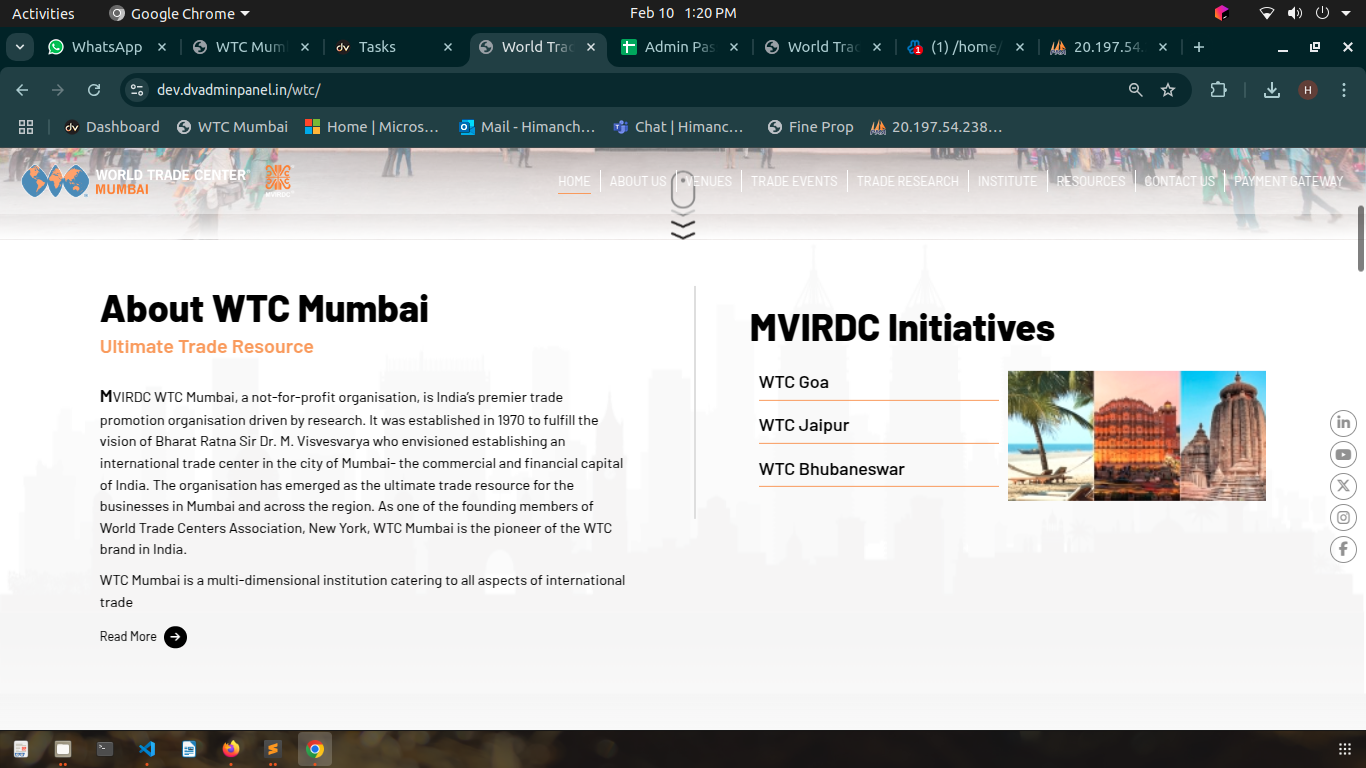
Task: Open the Facebook social icon
Action: [x=1343, y=549]
